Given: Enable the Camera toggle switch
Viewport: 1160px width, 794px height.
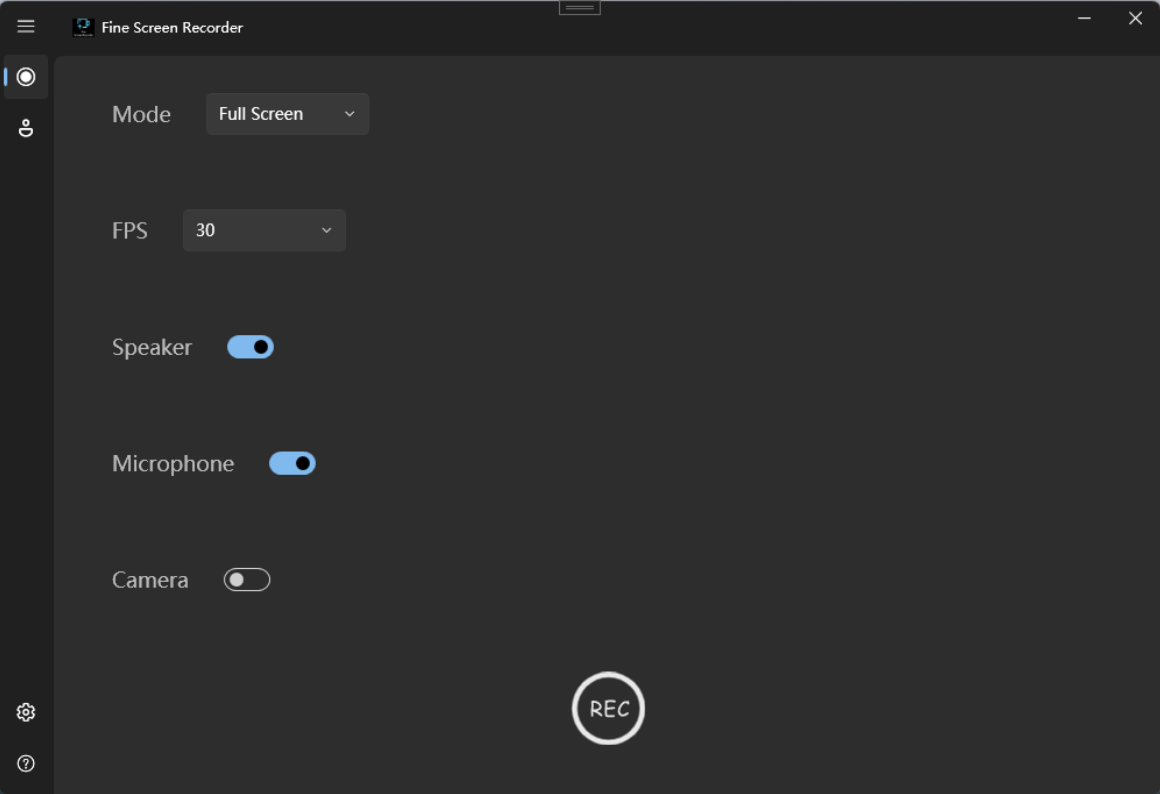Looking at the screenshot, I should [247, 580].
